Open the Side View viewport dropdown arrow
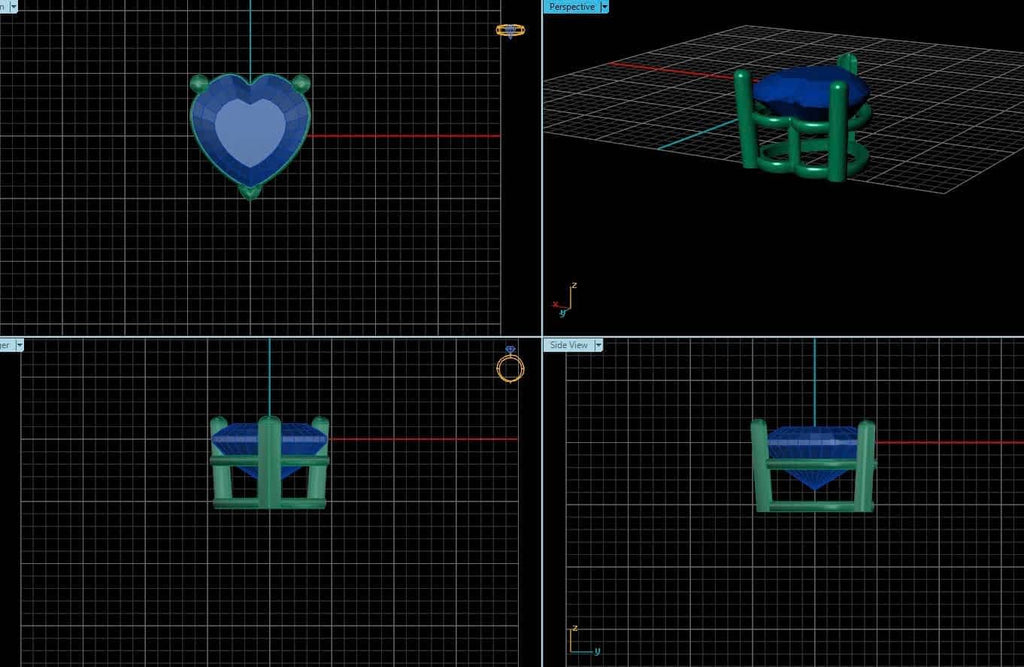Screen dimensions: 1024x667 tap(599, 345)
